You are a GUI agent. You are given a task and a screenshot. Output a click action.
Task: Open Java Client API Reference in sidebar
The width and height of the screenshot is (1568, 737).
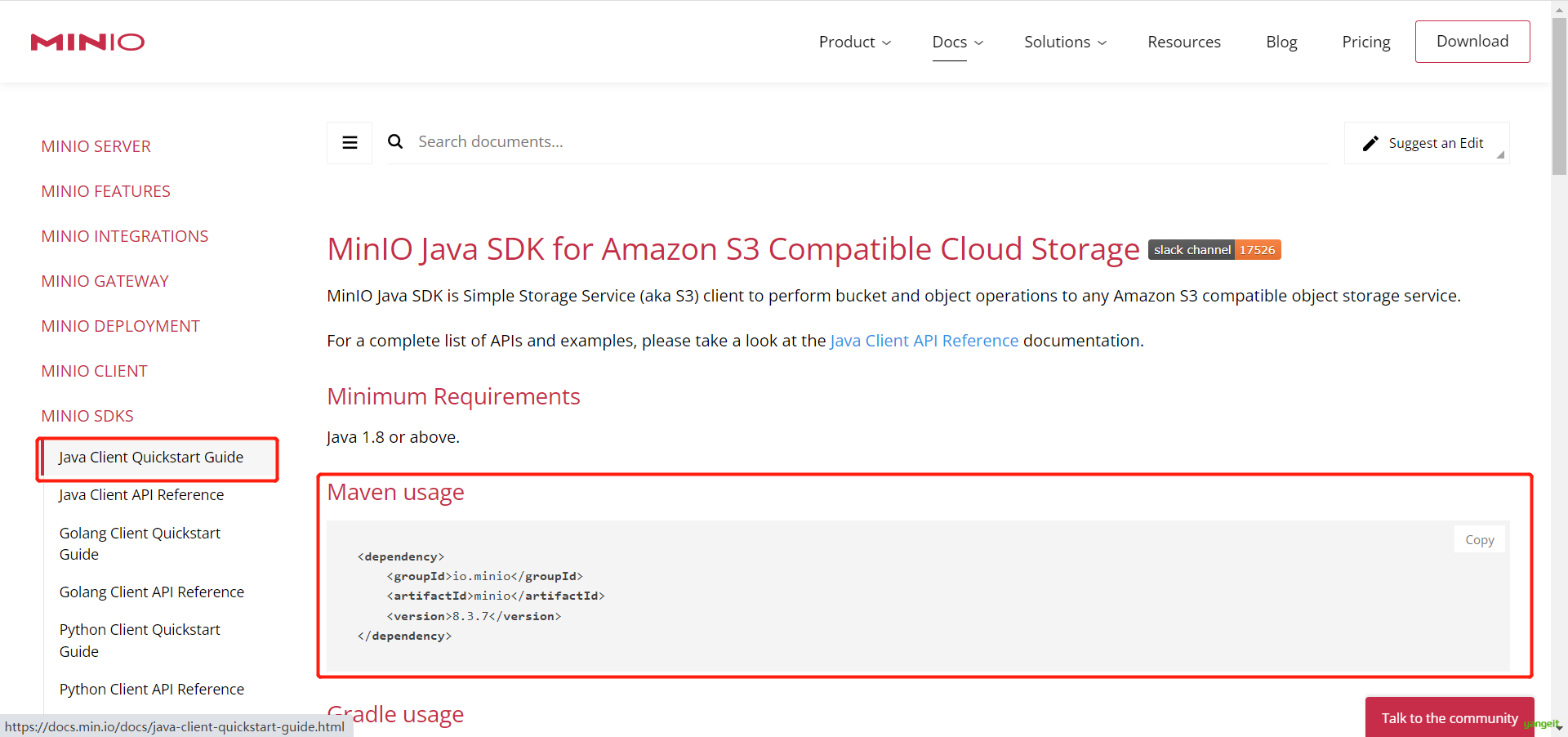coord(141,495)
